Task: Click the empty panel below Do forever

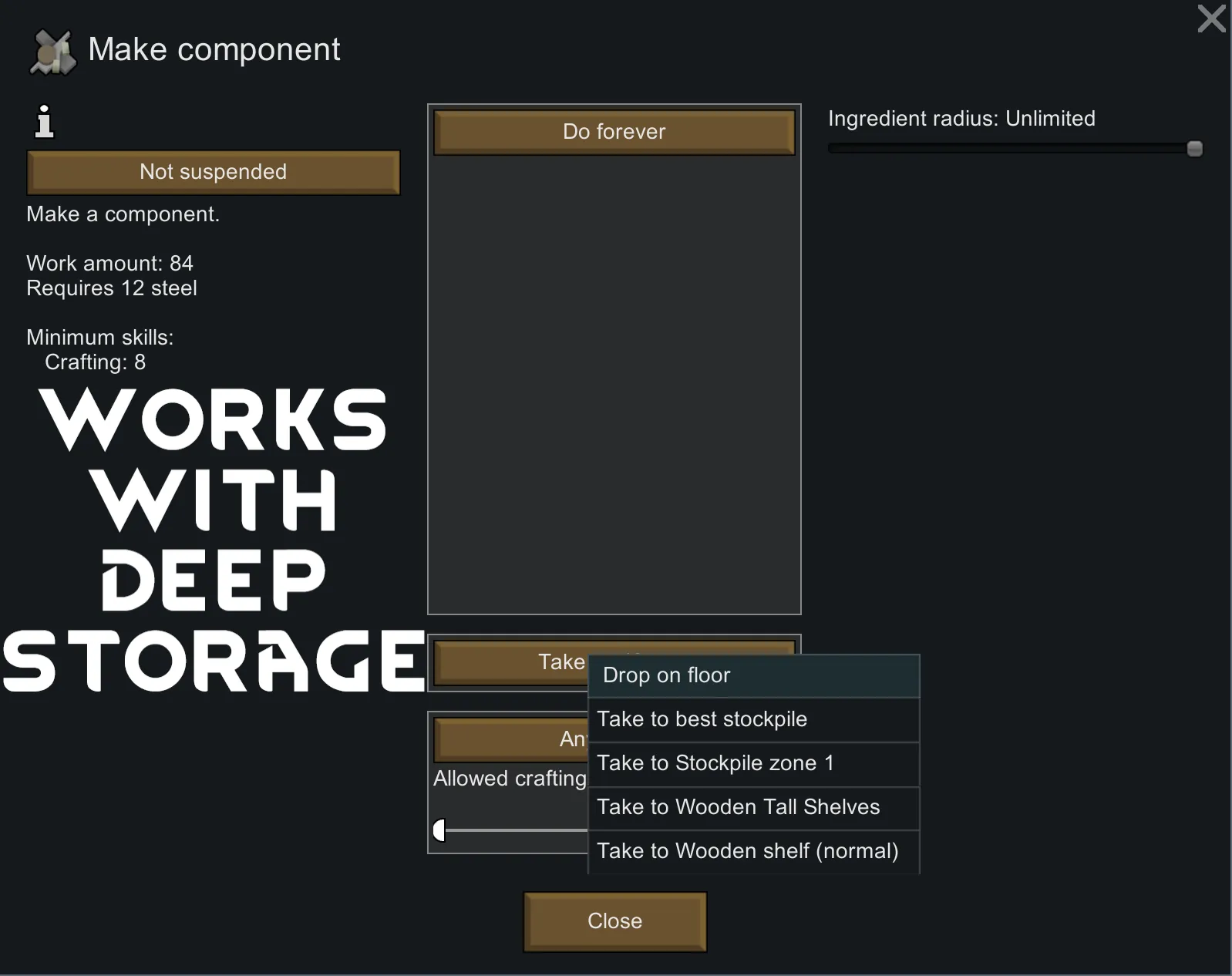Action: [x=614, y=385]
